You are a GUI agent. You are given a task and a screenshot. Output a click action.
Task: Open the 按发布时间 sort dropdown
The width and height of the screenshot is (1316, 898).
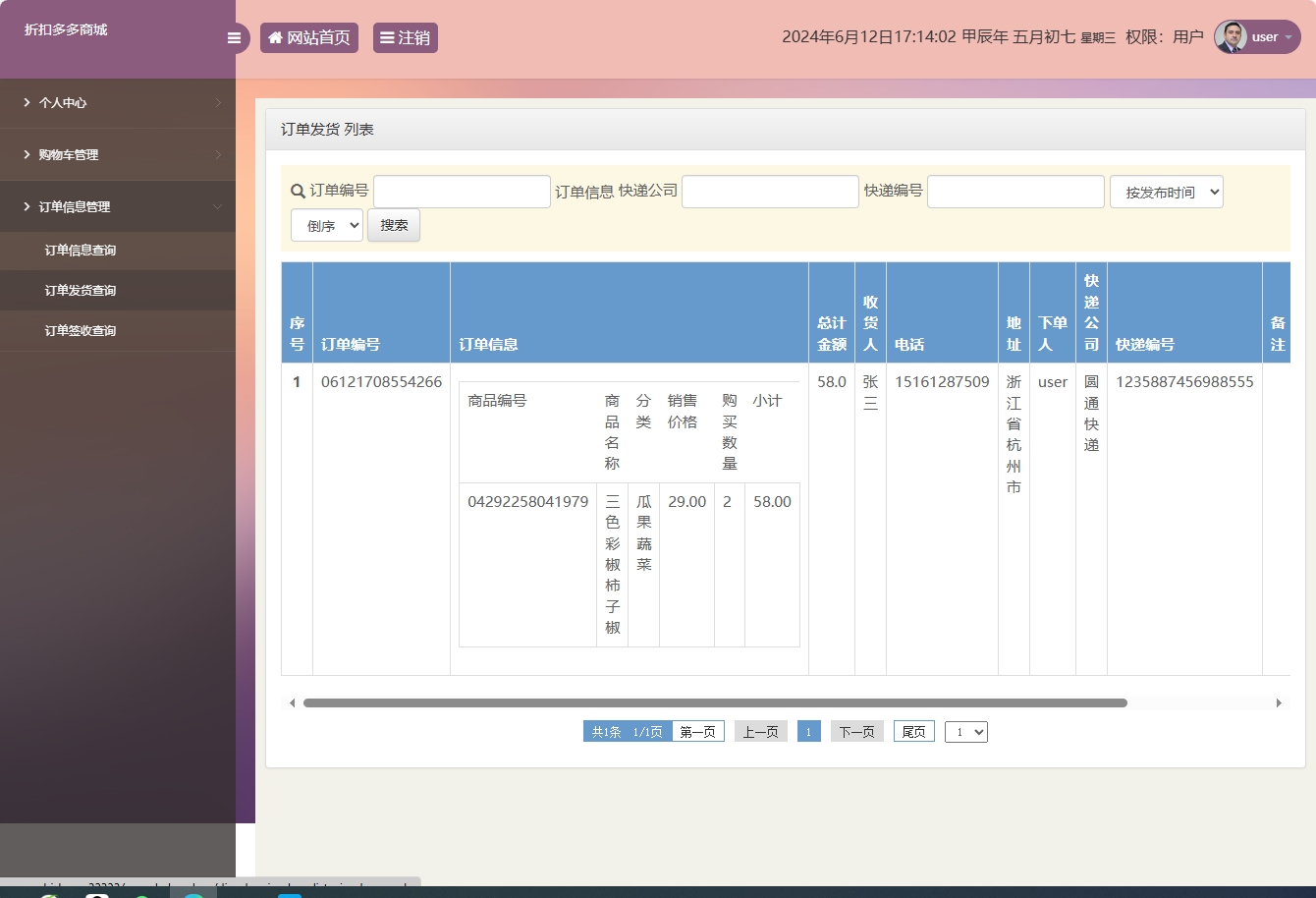1166,193
